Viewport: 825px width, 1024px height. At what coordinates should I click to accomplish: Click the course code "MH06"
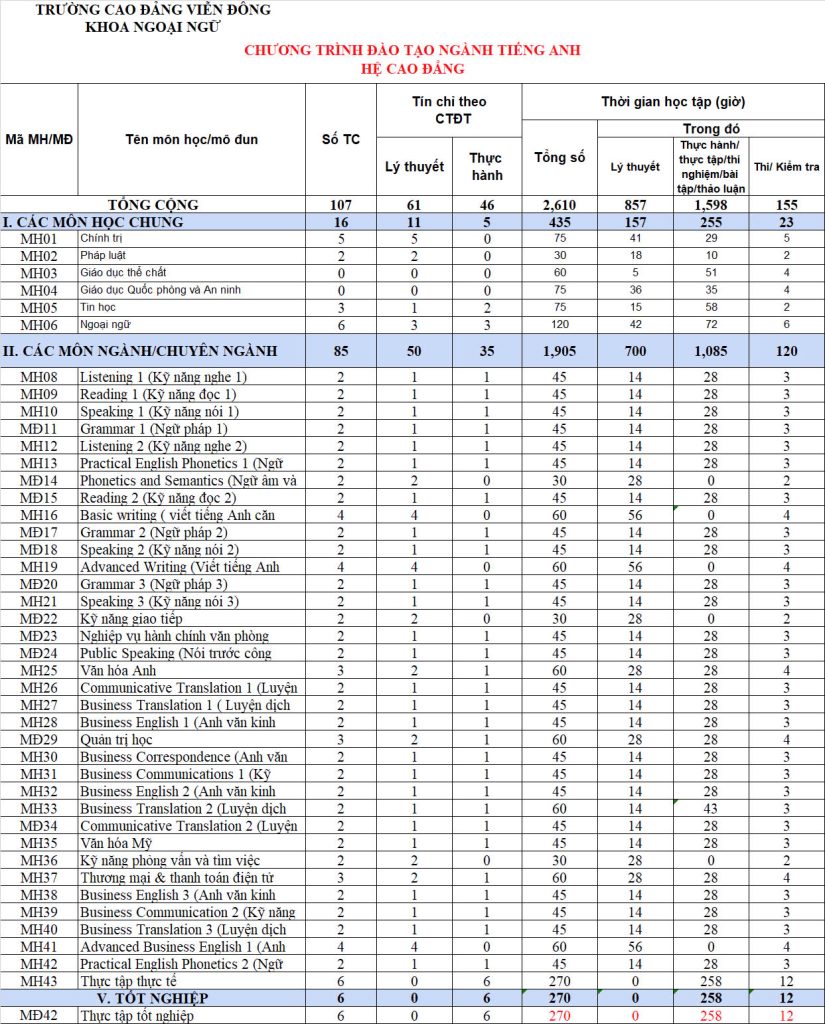click(x=39, y=325)
